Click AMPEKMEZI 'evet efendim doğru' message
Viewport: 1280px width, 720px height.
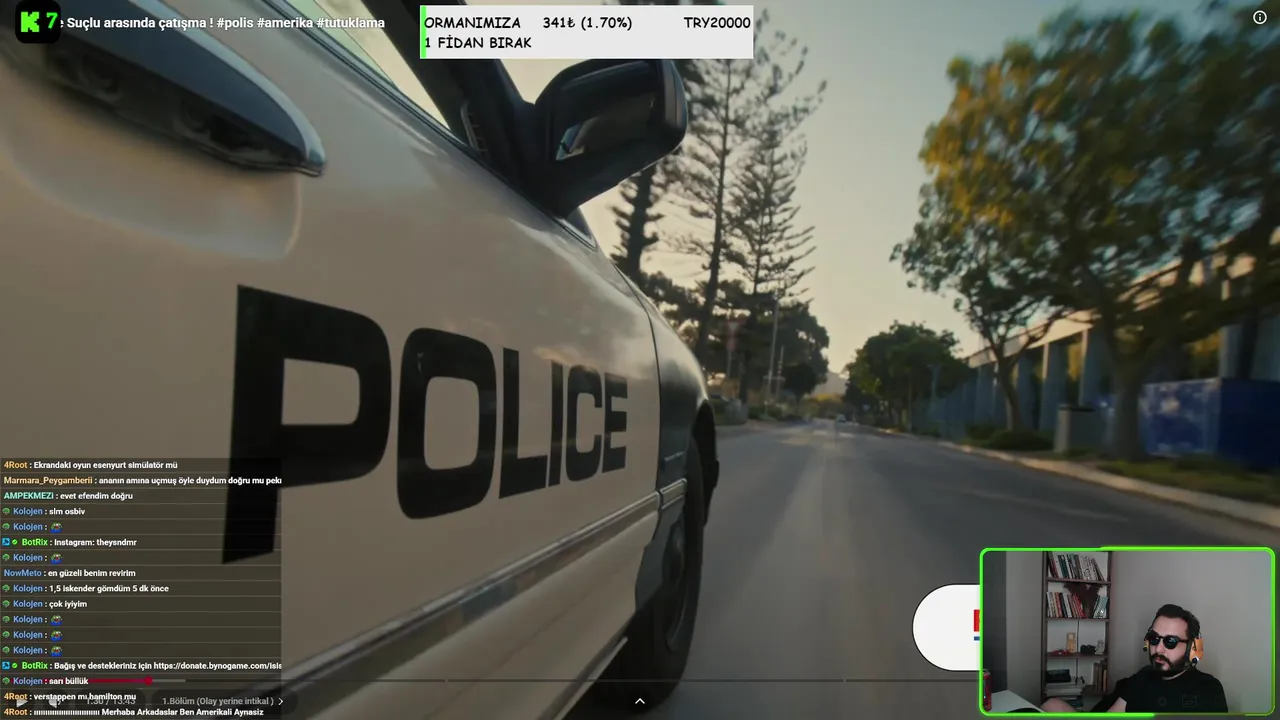68,496
